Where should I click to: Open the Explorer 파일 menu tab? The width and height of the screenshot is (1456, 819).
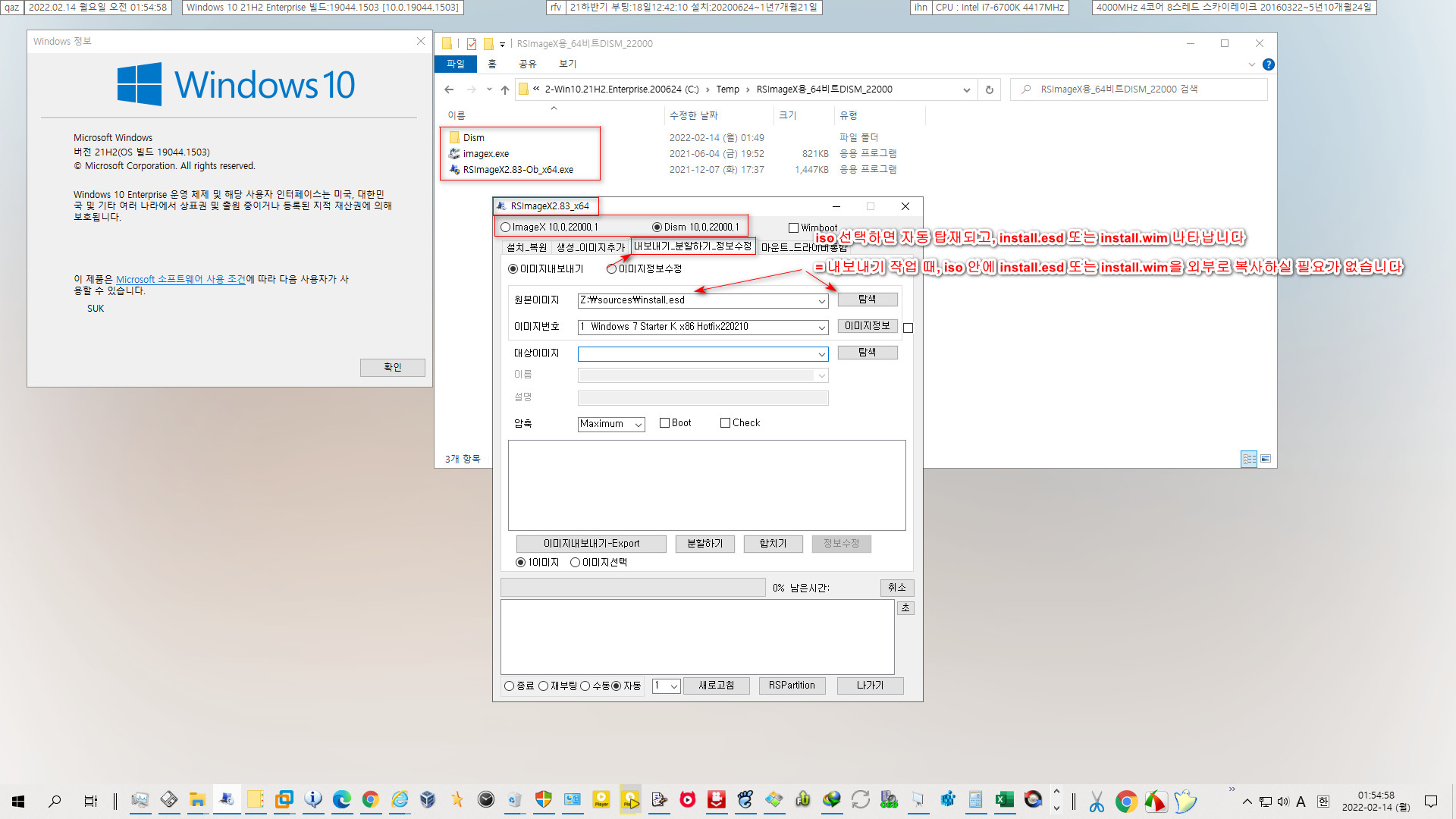pos(455,64)
